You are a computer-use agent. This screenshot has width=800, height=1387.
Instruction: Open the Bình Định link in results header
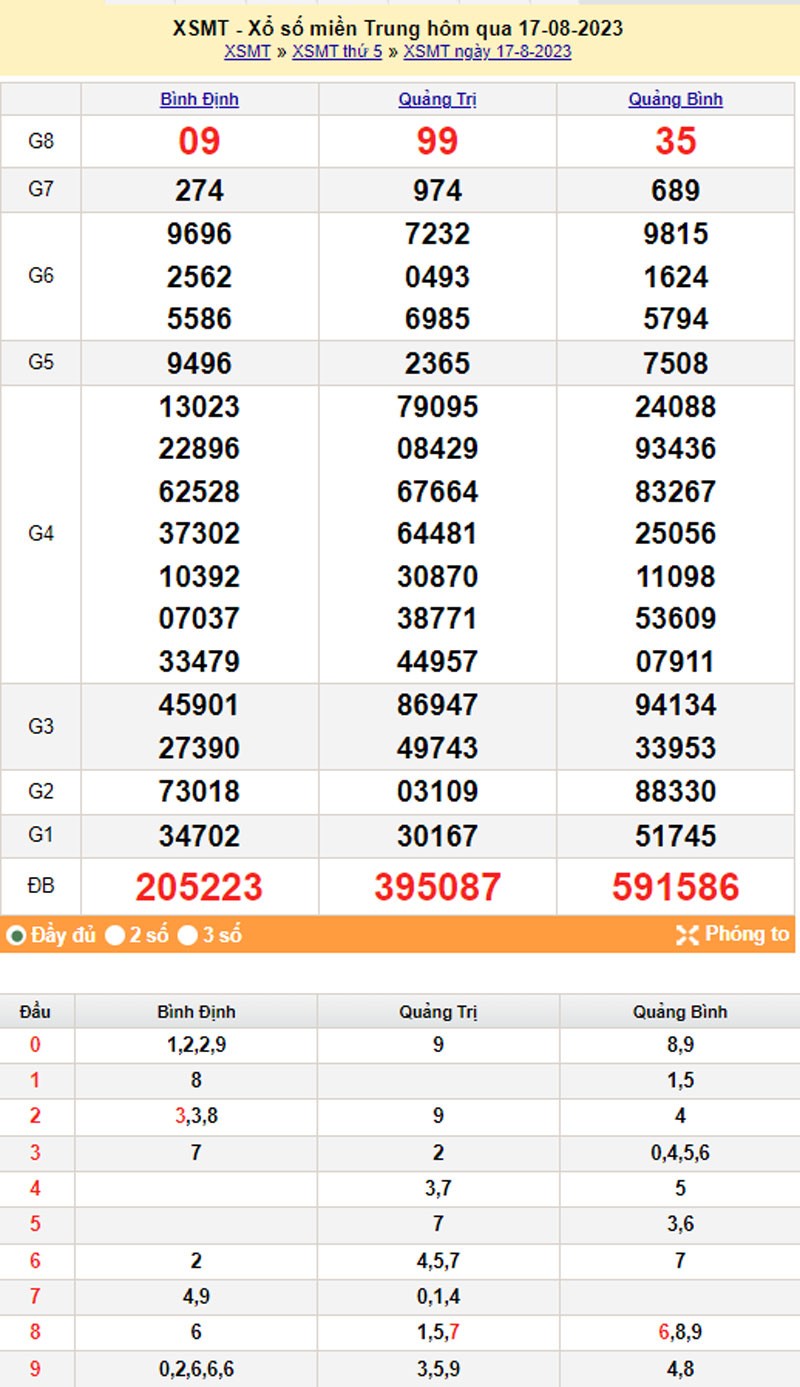[199, 99]
